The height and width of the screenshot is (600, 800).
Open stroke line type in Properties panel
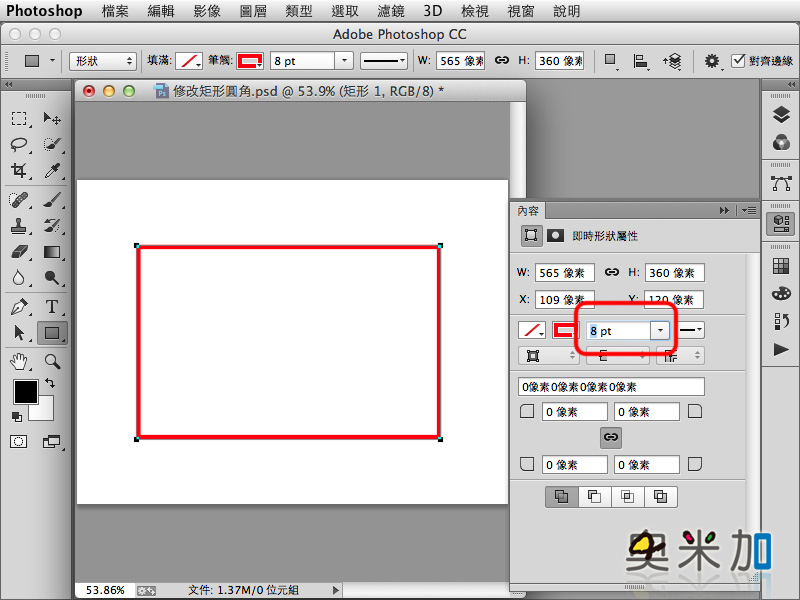[x=691, y=330]
